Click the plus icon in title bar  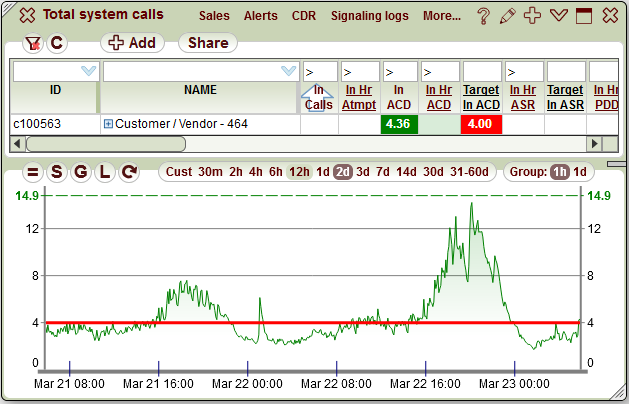[533, 16]
